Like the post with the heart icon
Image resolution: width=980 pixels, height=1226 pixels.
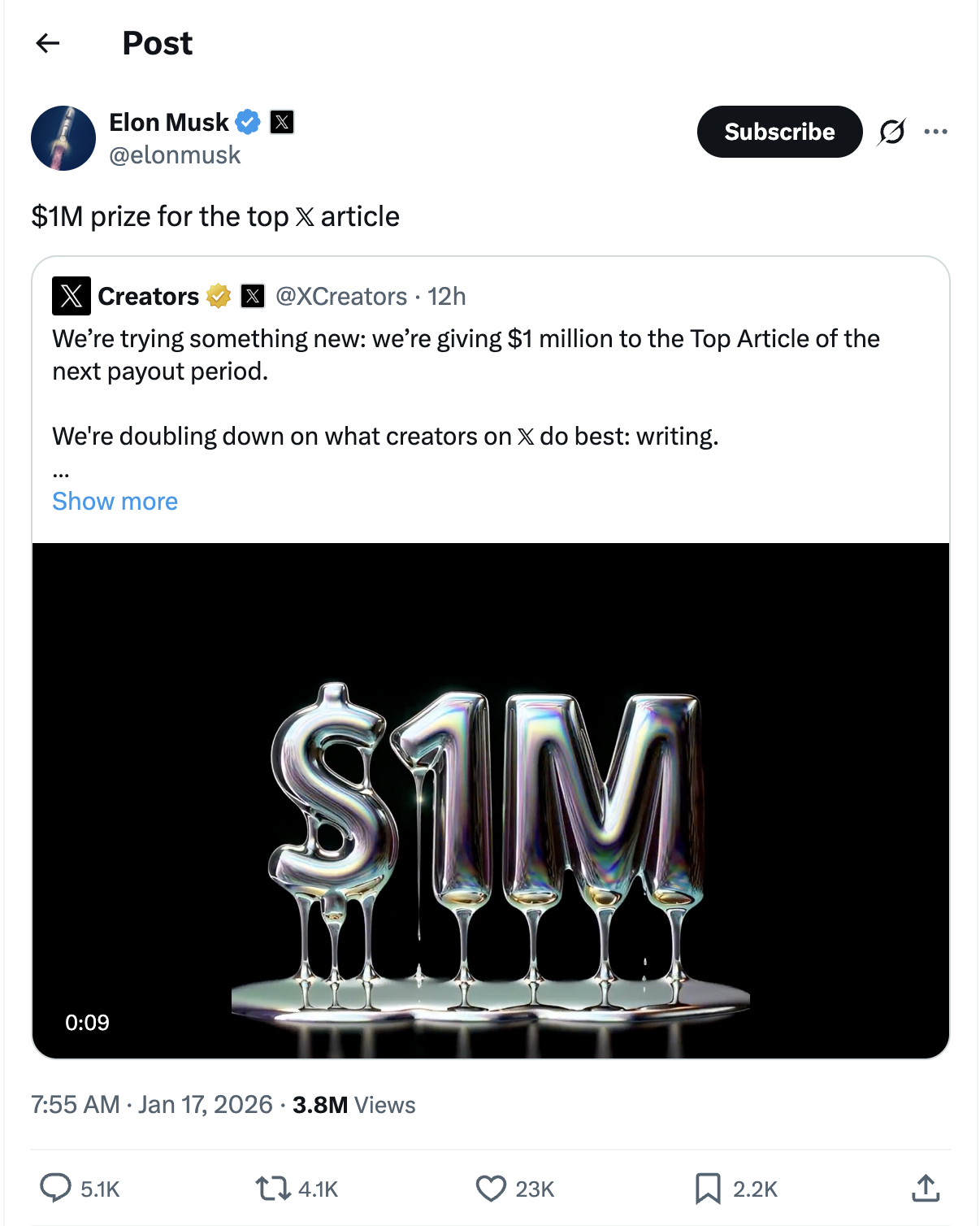[x=492, y=1189]
